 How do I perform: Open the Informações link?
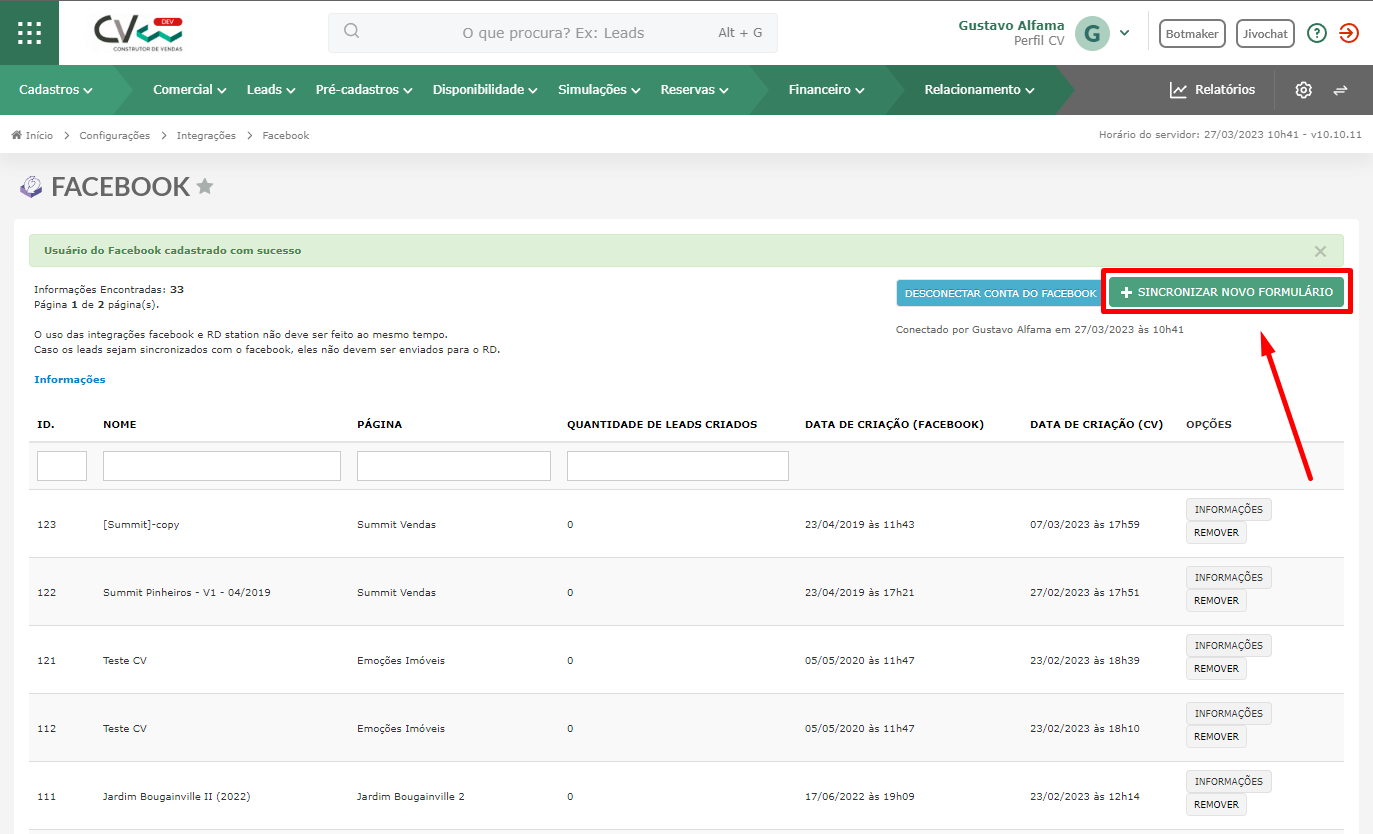pyautogui.click(x=70, y=380)
